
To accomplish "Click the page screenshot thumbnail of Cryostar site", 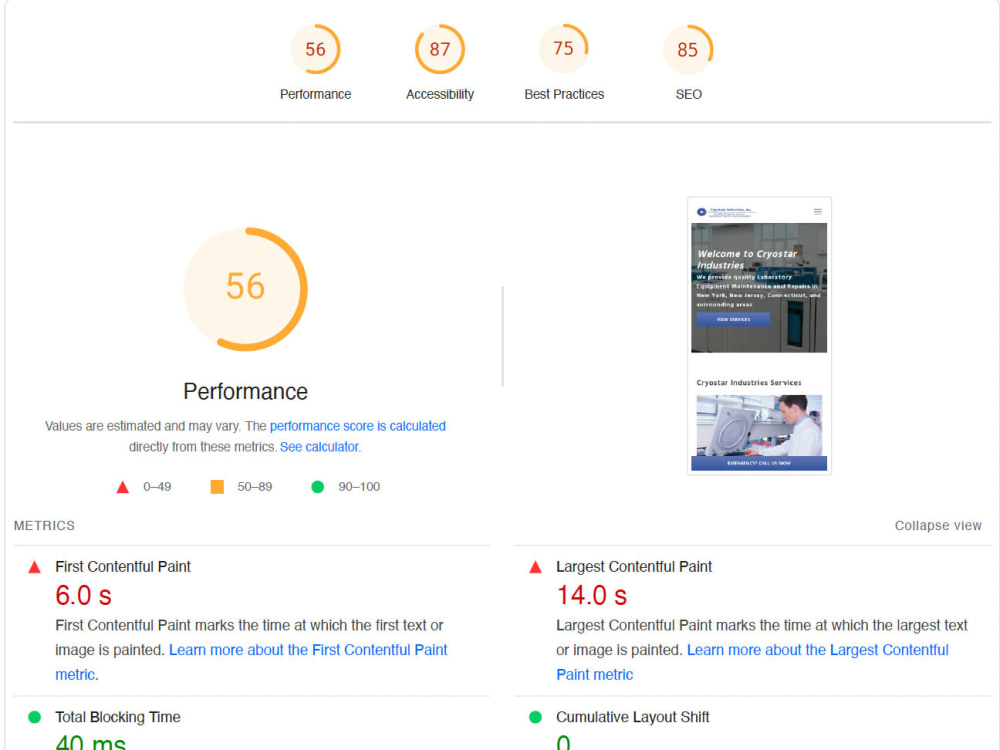I will click(x=759, y=336).
